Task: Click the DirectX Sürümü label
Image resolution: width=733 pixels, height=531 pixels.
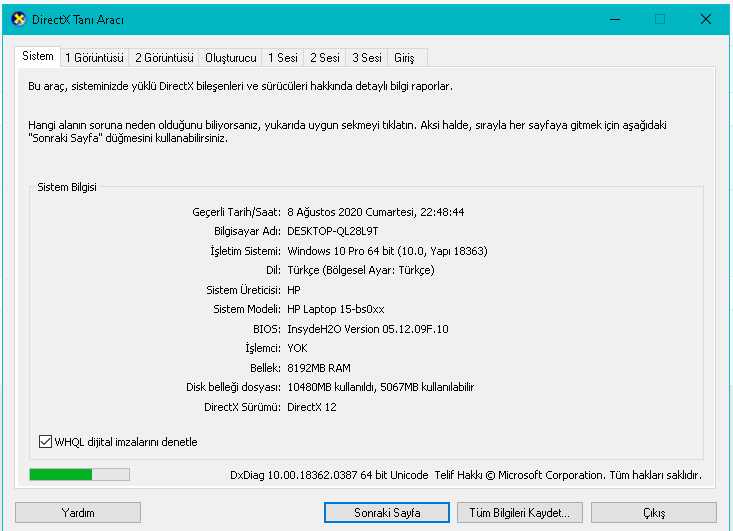Action: (x=243, y=407)
